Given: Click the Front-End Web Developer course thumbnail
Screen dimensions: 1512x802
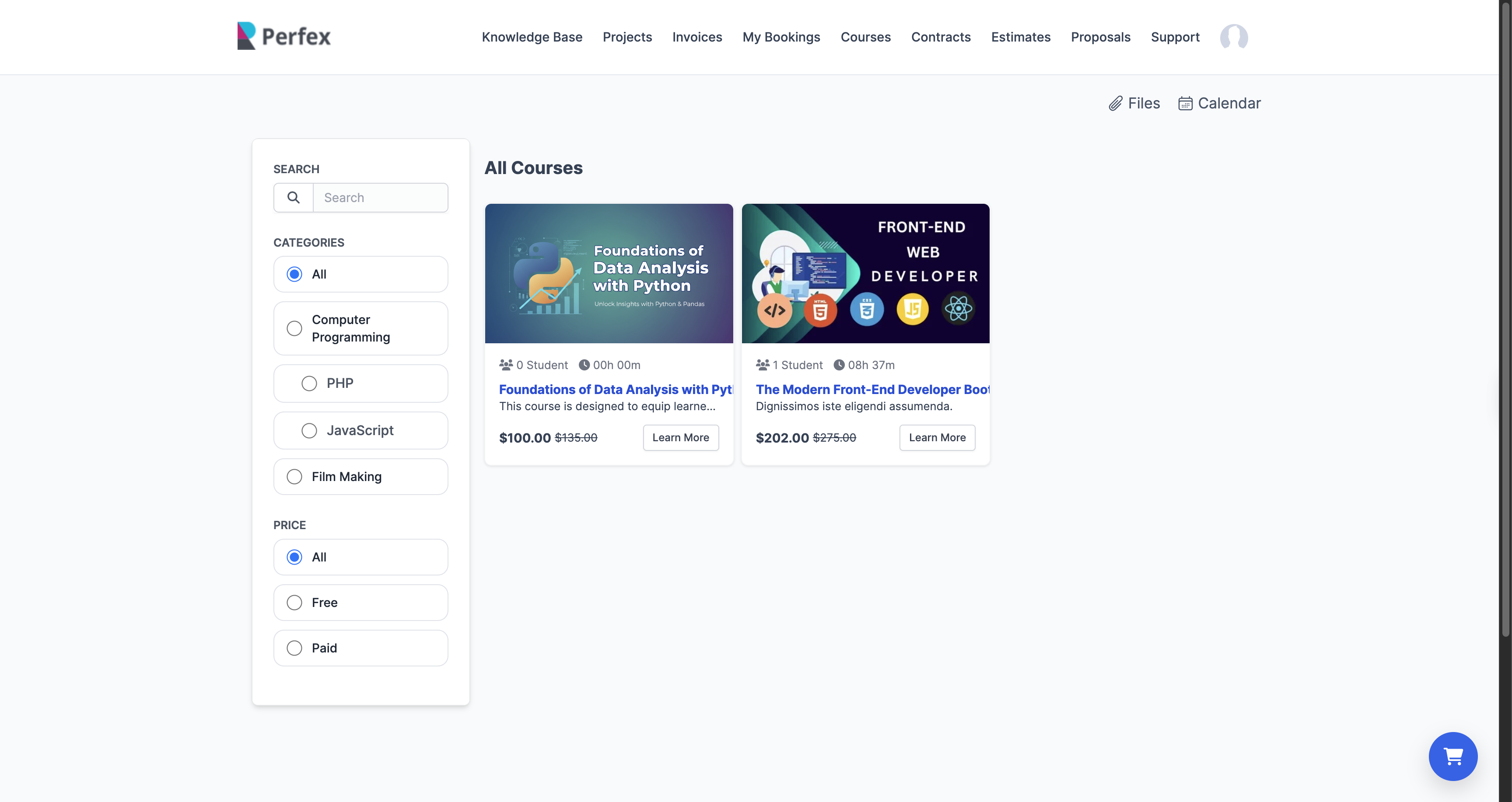Looking at the screenshot, I should 865,273.
